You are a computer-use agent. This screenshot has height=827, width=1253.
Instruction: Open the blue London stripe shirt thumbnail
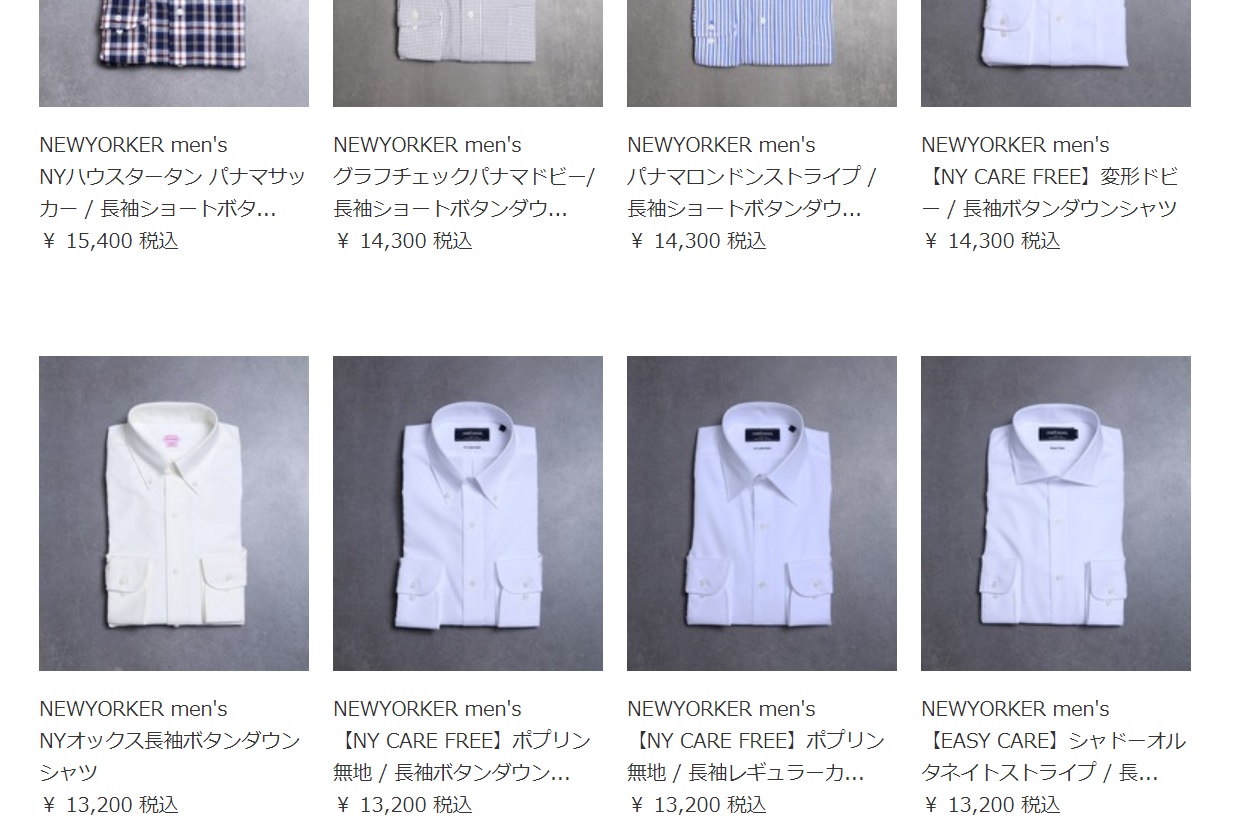coord(762,53)
